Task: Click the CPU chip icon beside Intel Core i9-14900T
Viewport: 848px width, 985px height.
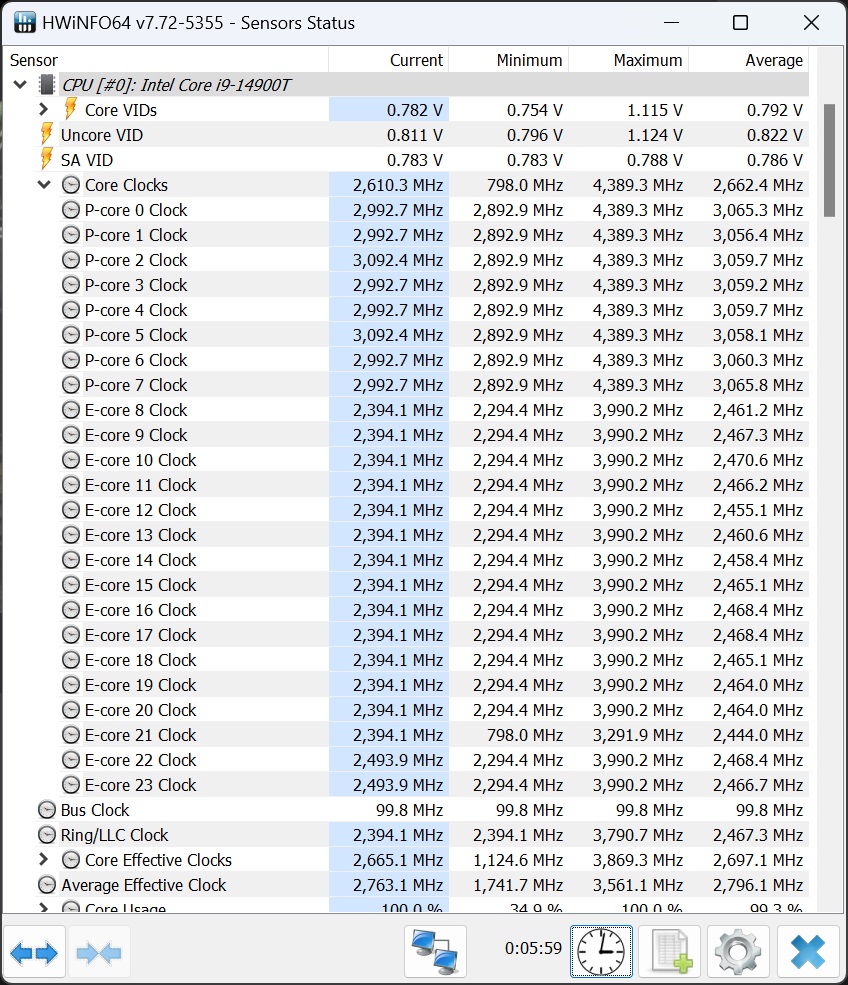Action: [x=46, y=85]
